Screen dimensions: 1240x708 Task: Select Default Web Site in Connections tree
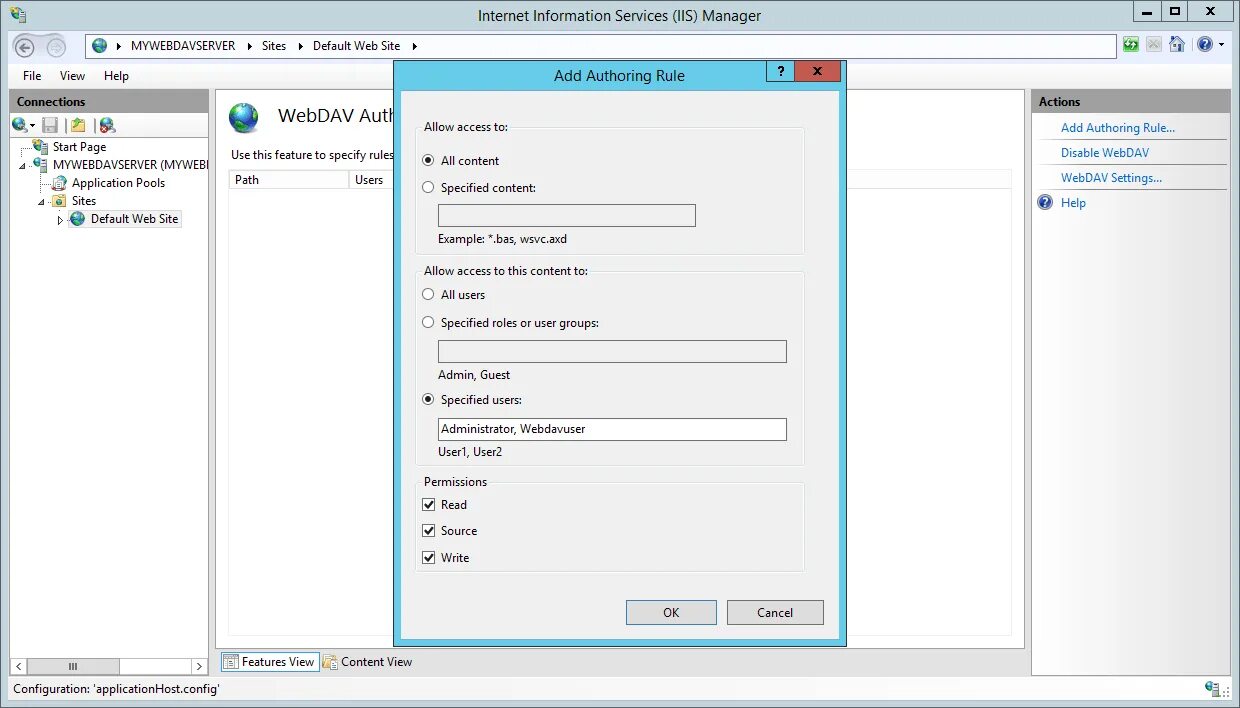[x=134, y=219]
